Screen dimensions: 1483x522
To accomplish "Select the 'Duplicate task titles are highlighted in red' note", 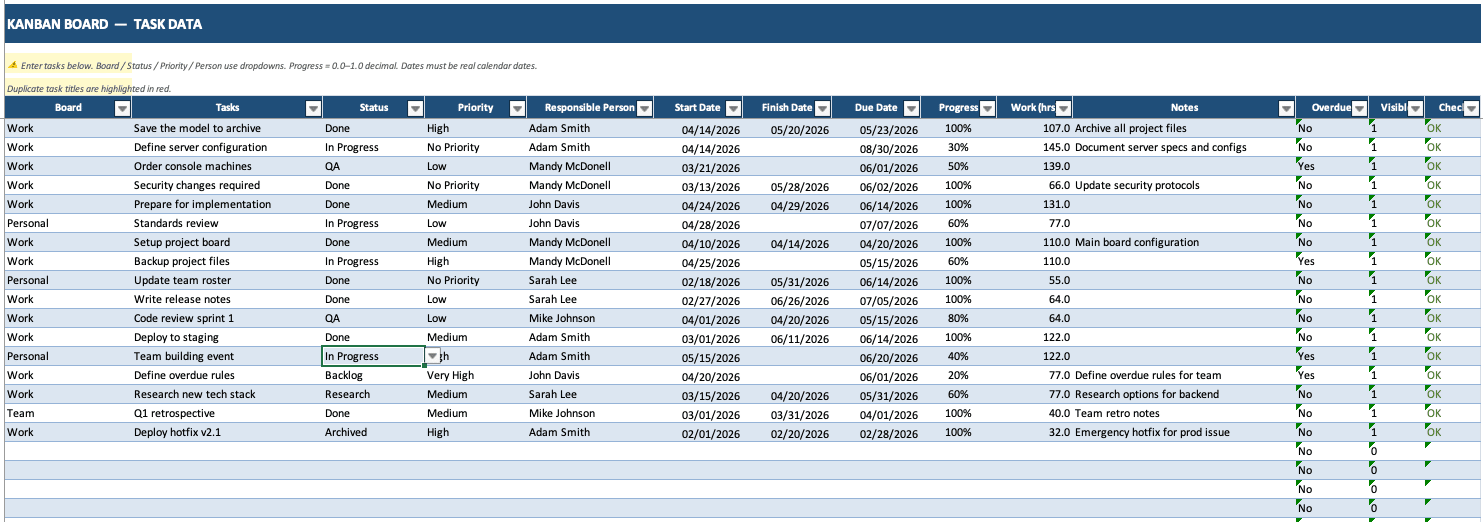I will 89,88.
